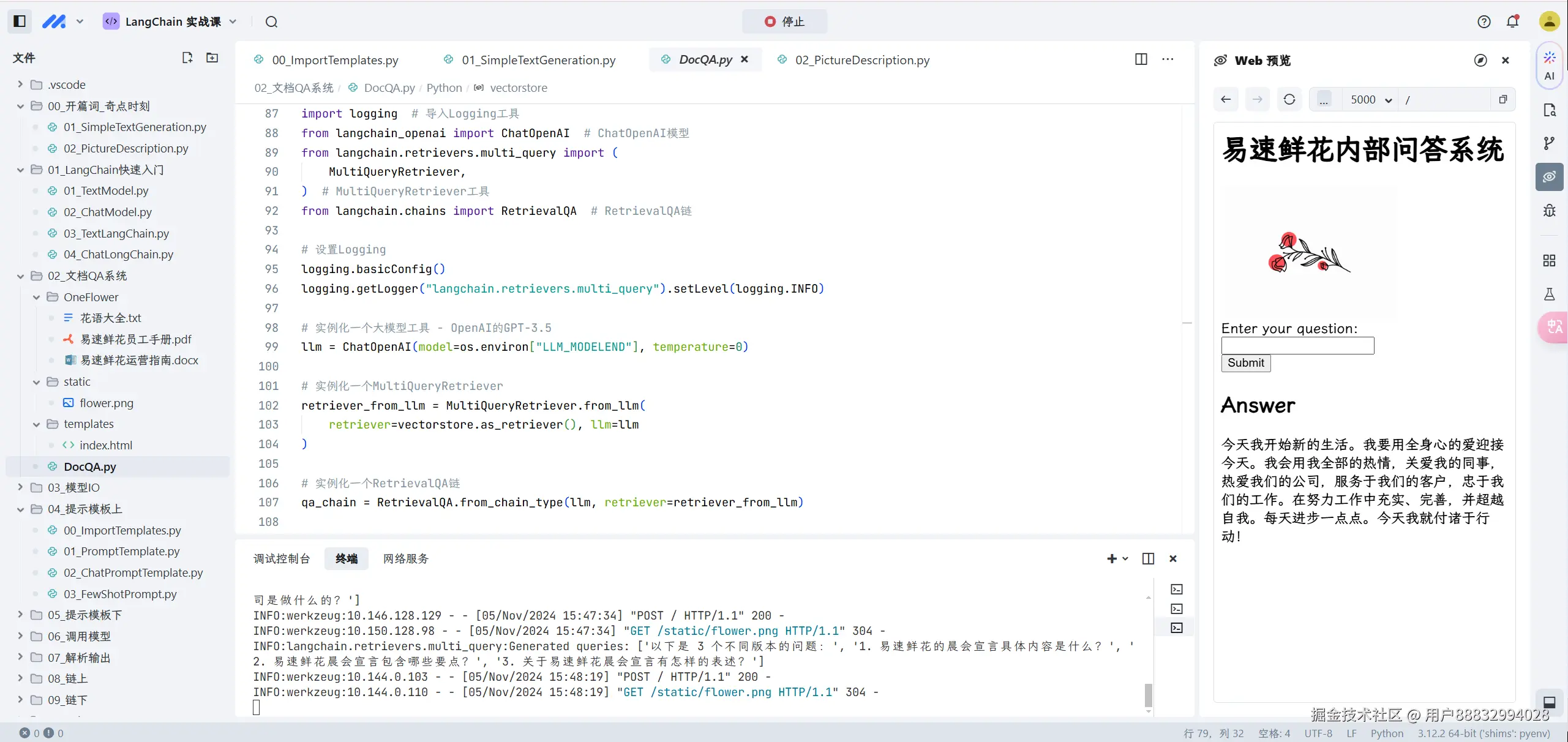Split the editor with layout icon
Screen dimensions: 1568x742
(x=1141, y=59)
